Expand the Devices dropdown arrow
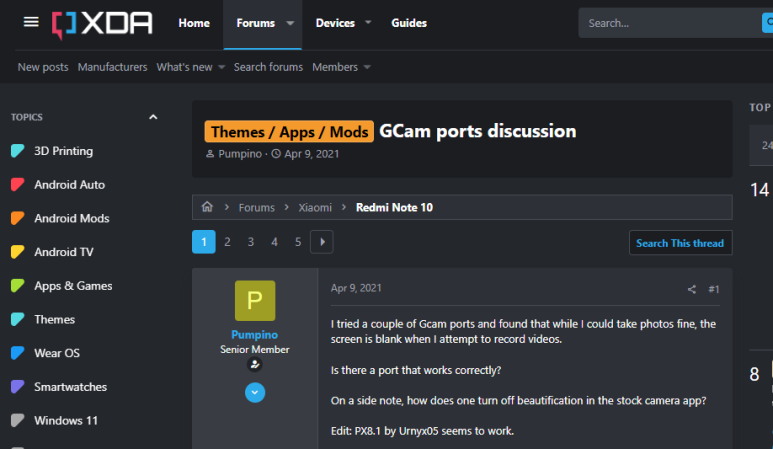The height and width of the screenshot is (449, 773). point(368,23)
